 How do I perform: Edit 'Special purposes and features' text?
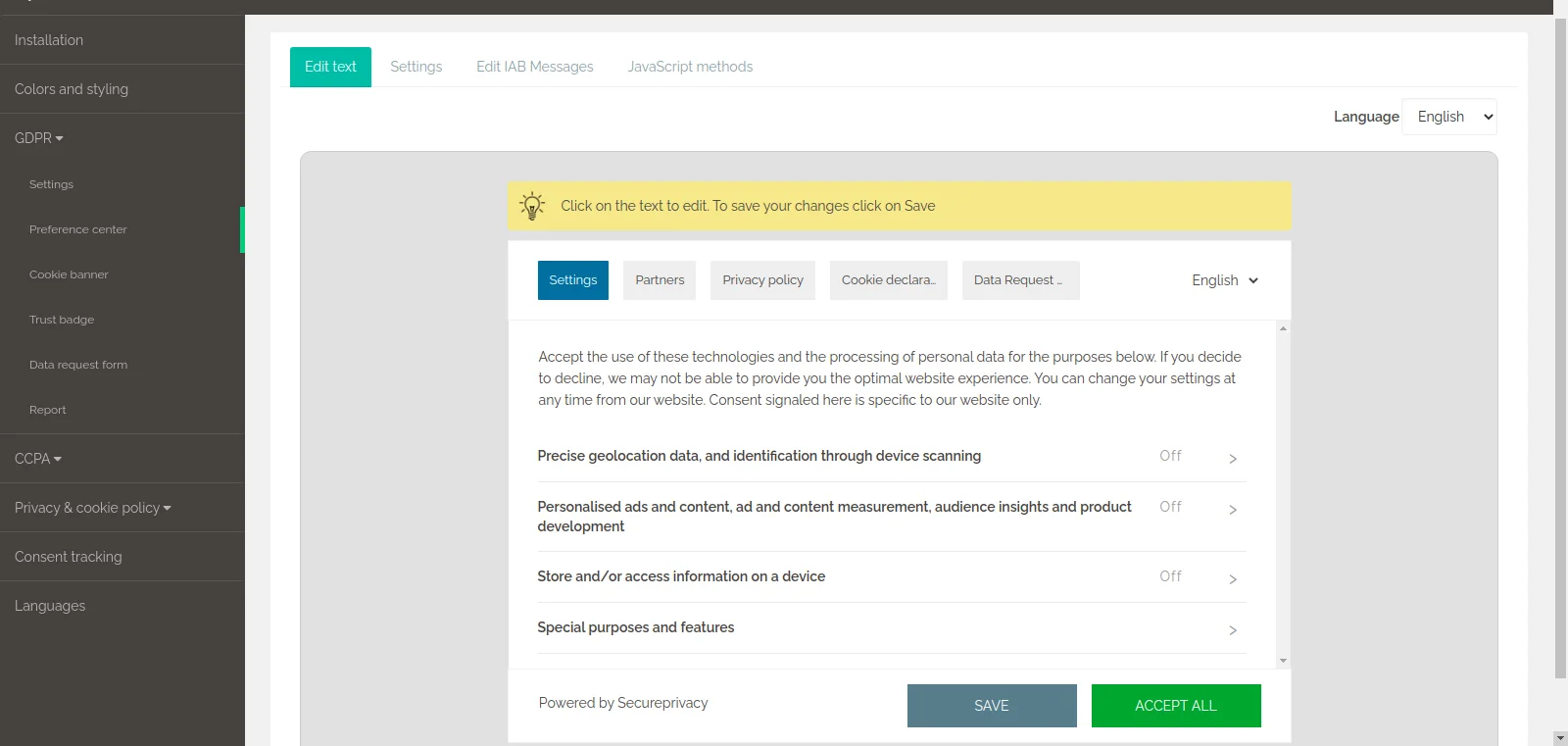pos(636,627)
